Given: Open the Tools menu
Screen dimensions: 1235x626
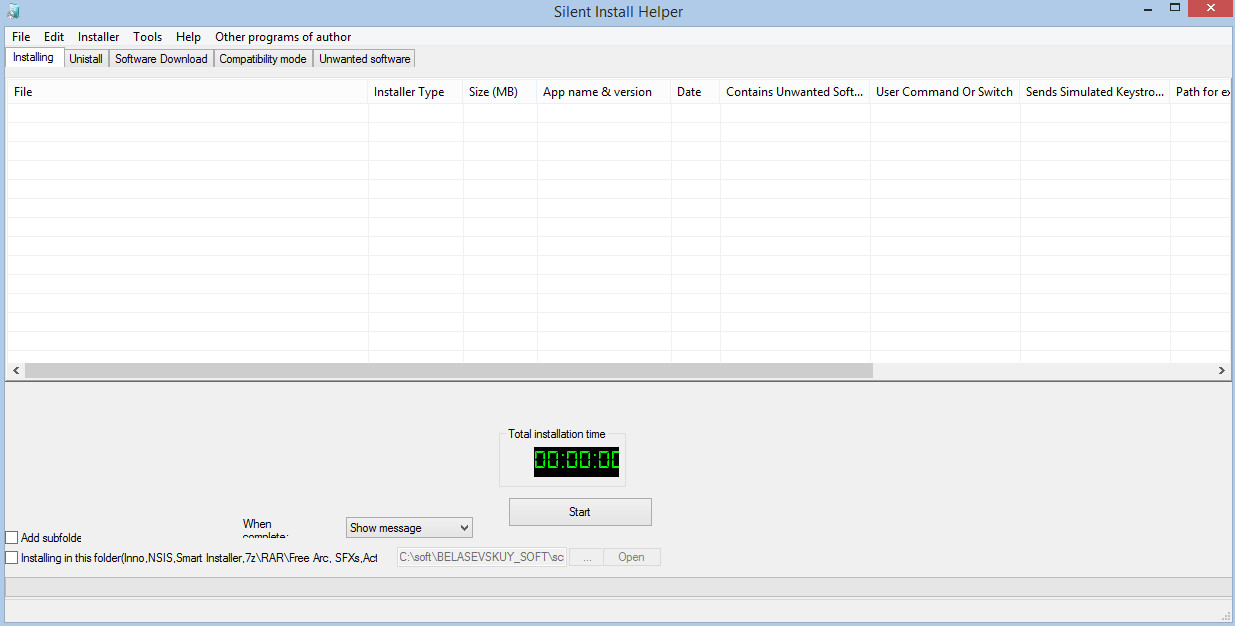Looking at the screenshot, I should click(148, 37).
